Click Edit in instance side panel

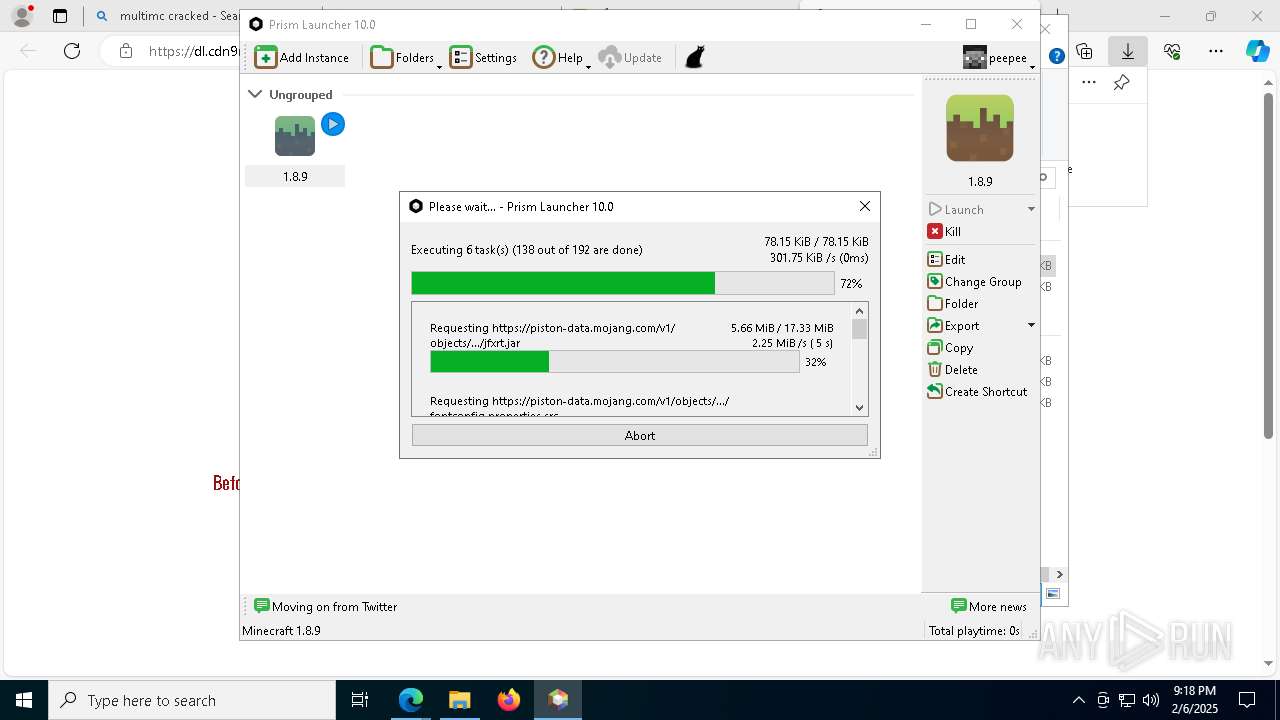pyautogui.click(x=947, y=259)
